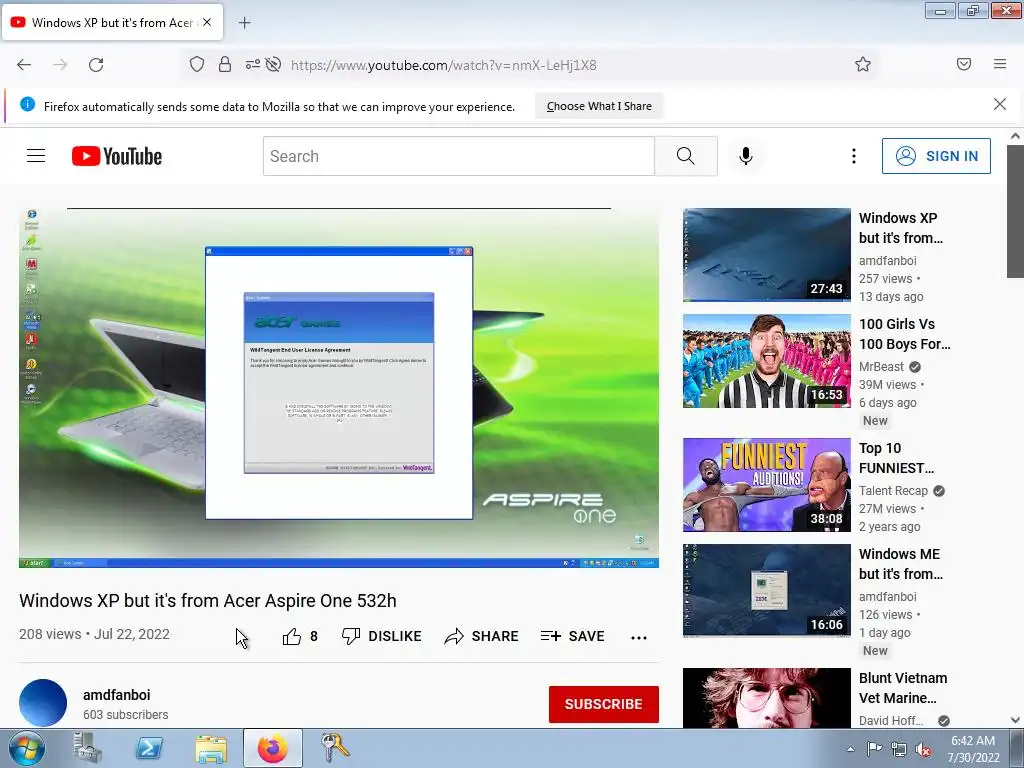Open Server Manager from the taskbar
The width and height of the screenshot is (1024, 768).
click(88, 748)
